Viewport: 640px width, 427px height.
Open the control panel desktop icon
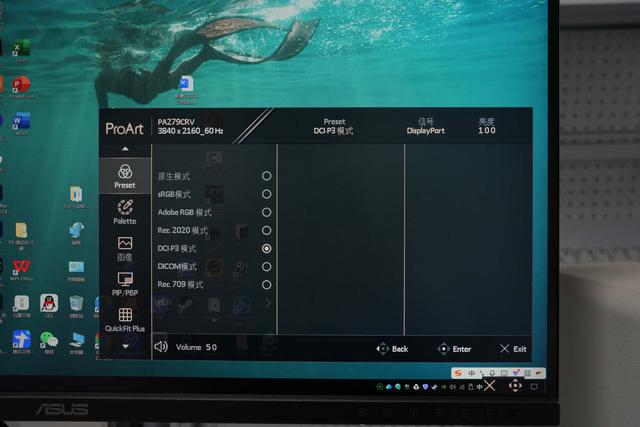point(76,269)
